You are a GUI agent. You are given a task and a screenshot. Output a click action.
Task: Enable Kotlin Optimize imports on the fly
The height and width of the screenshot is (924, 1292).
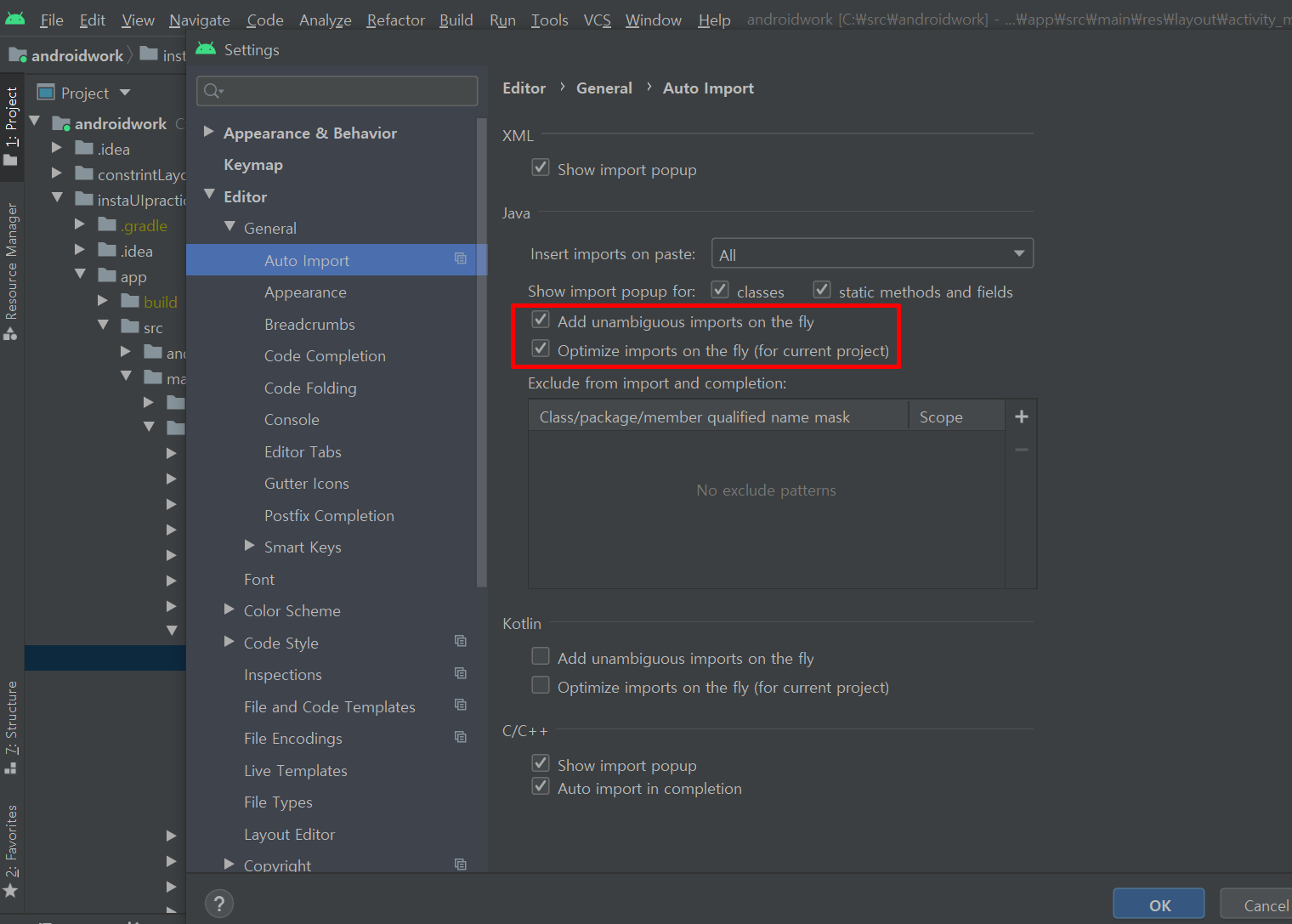point(541,685)
